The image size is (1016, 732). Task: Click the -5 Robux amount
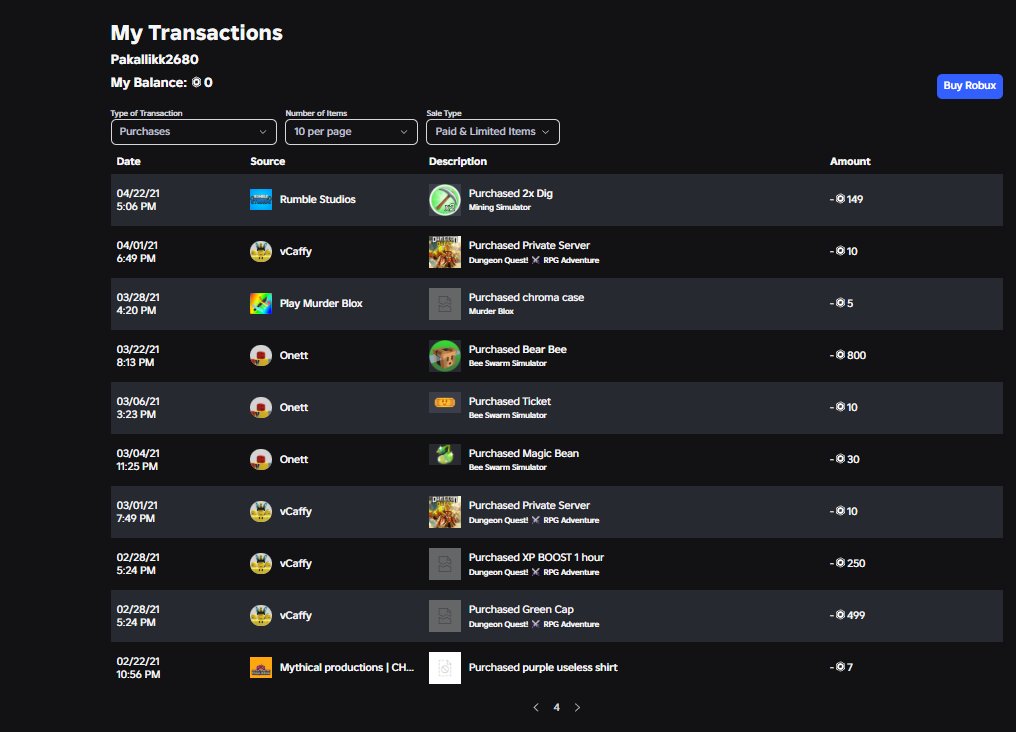tap(841, 303)
